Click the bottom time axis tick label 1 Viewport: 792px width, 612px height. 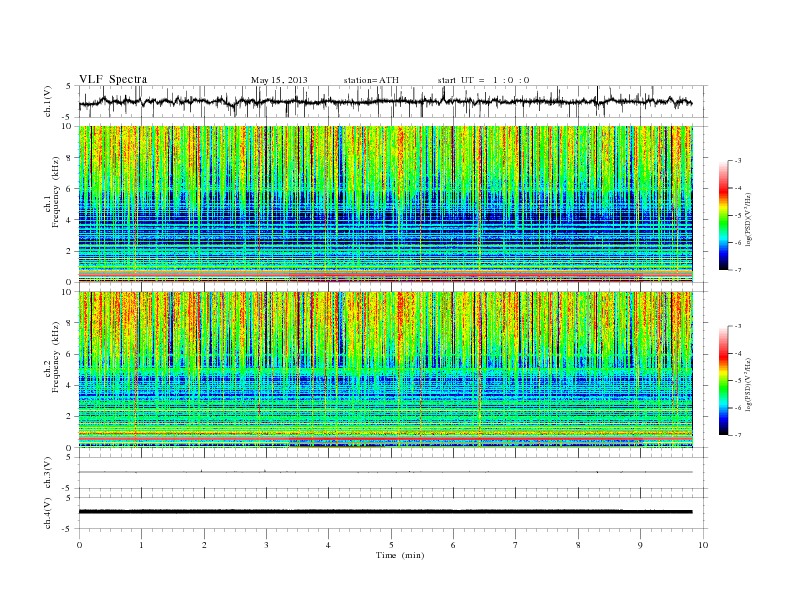click(141, 545)
